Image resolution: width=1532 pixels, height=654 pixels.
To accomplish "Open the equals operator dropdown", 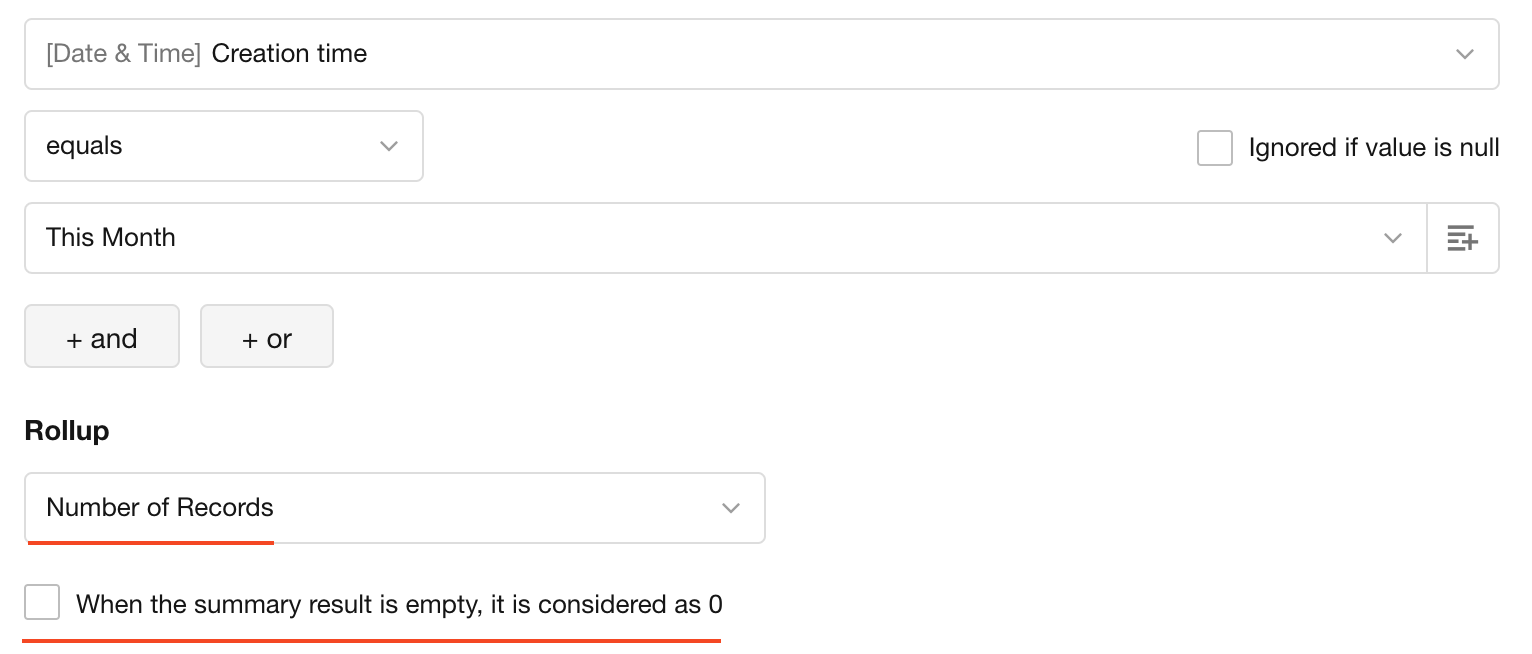I will [x=223, y=146].
